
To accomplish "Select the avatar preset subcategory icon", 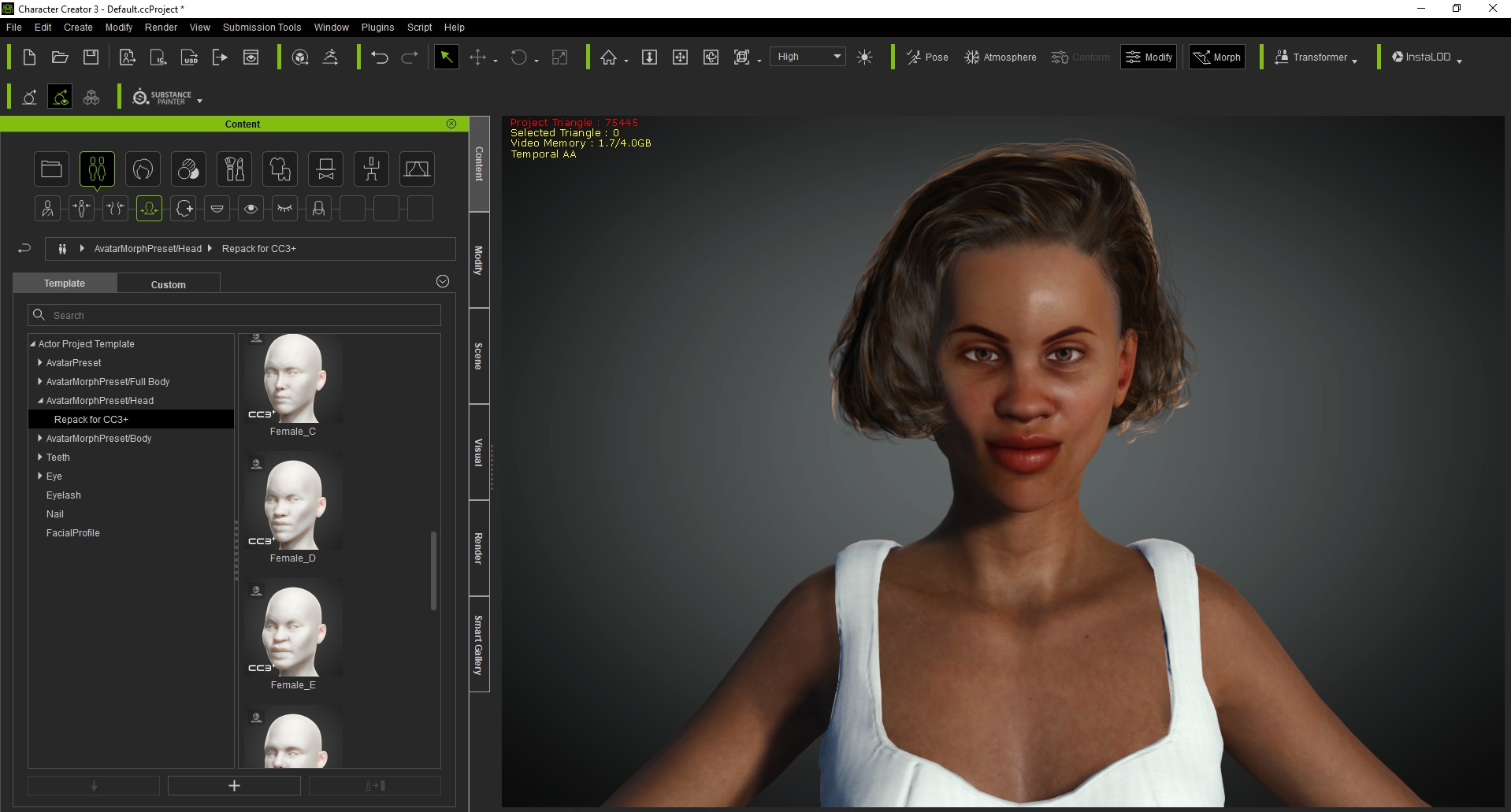I will 48,209.
